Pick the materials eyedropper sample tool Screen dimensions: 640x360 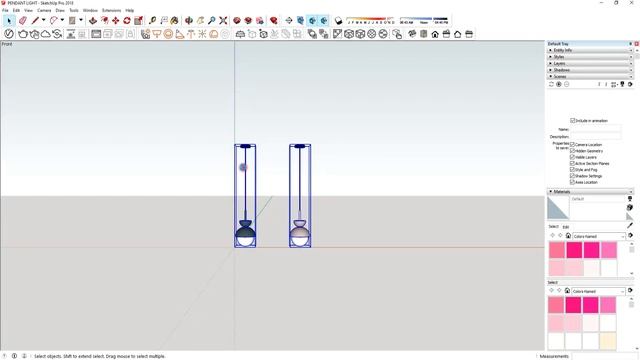630,225
